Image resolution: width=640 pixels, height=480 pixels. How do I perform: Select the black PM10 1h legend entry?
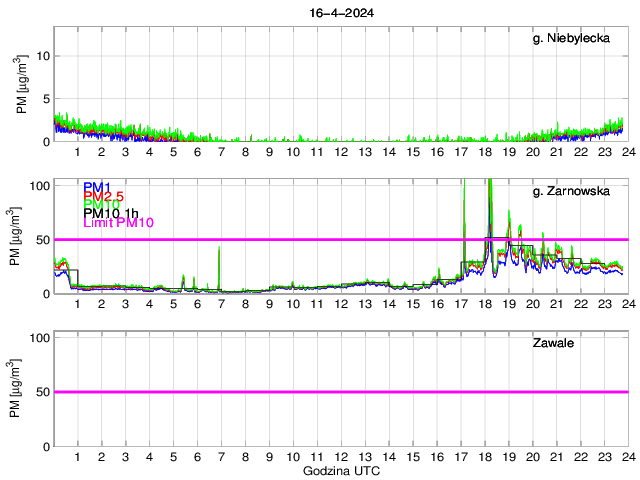[x=110, y=213]
